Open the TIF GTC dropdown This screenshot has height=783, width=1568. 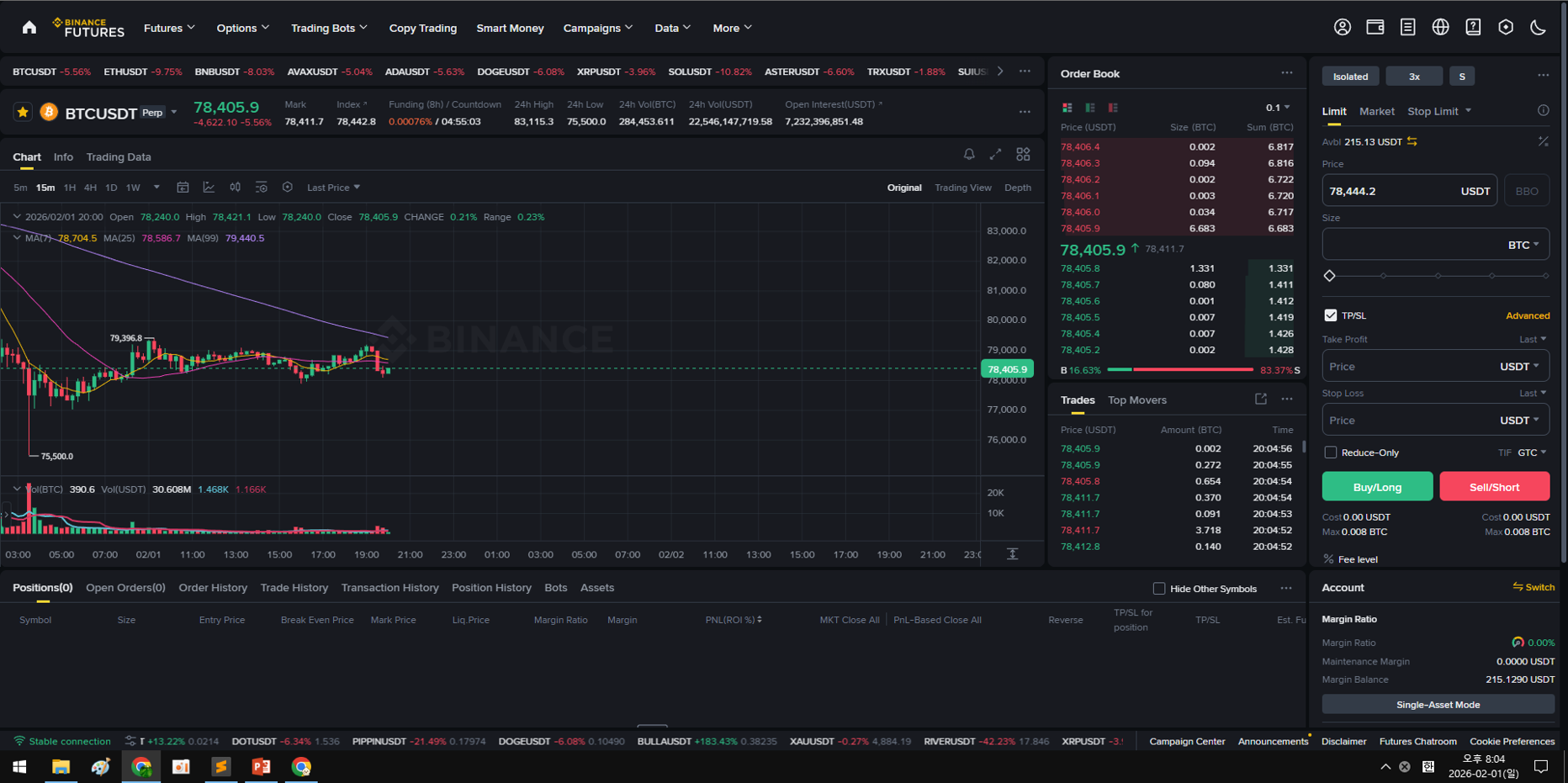point(1532,452)
